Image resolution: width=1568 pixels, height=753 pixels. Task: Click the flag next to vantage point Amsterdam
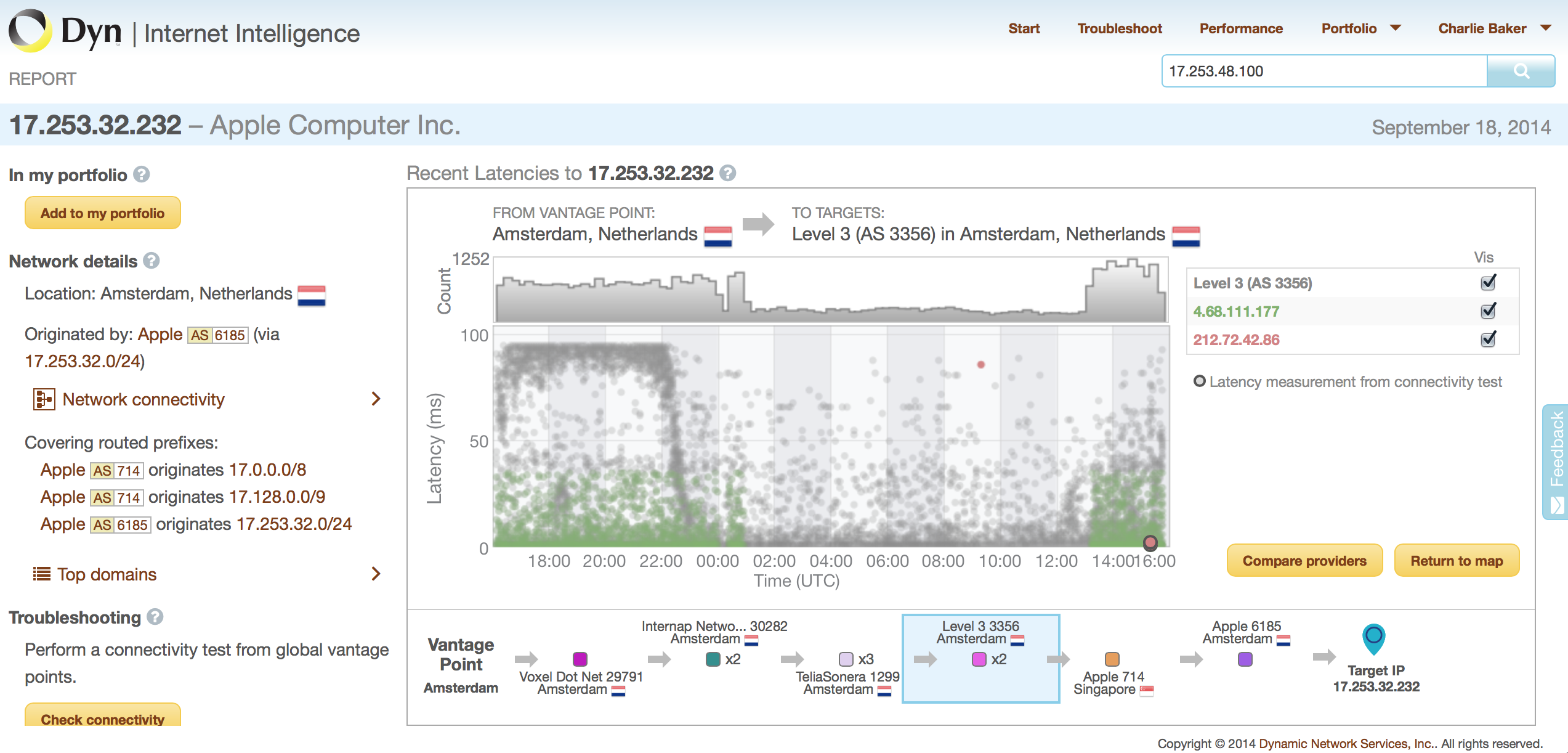717,237
